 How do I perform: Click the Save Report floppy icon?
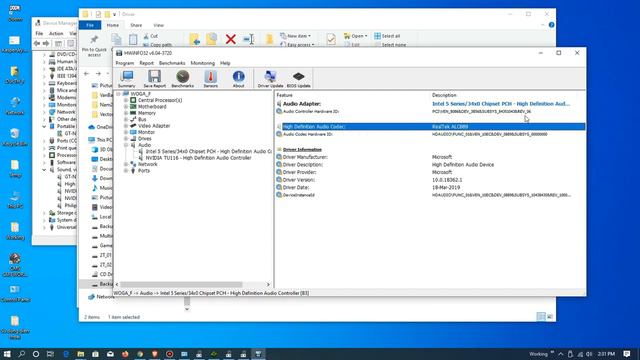tap(154, 79)
